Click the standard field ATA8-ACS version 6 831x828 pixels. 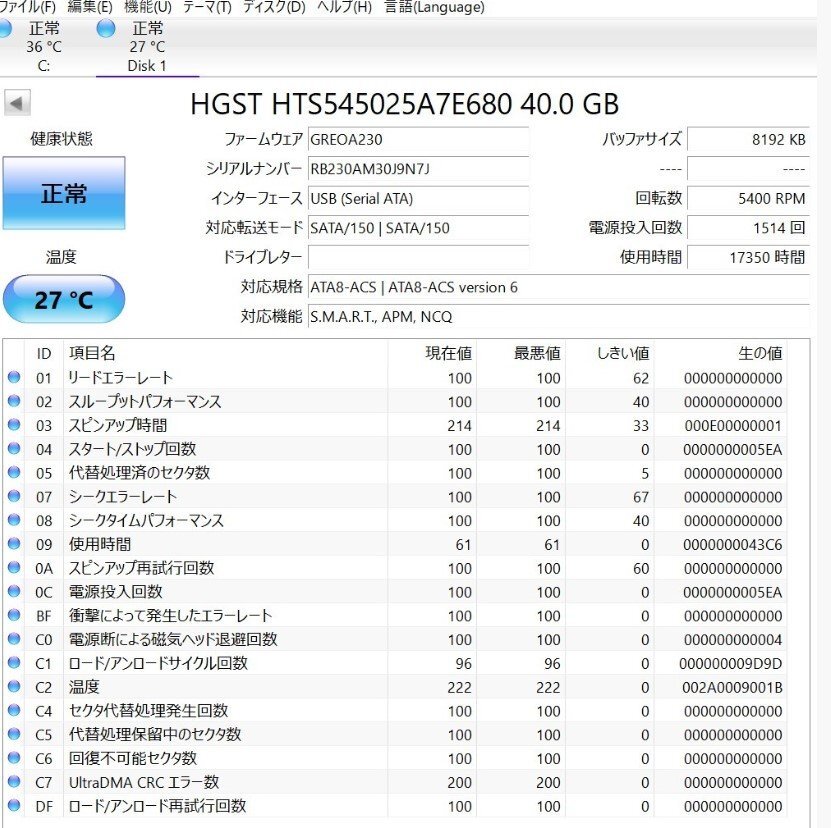(559, 287)
